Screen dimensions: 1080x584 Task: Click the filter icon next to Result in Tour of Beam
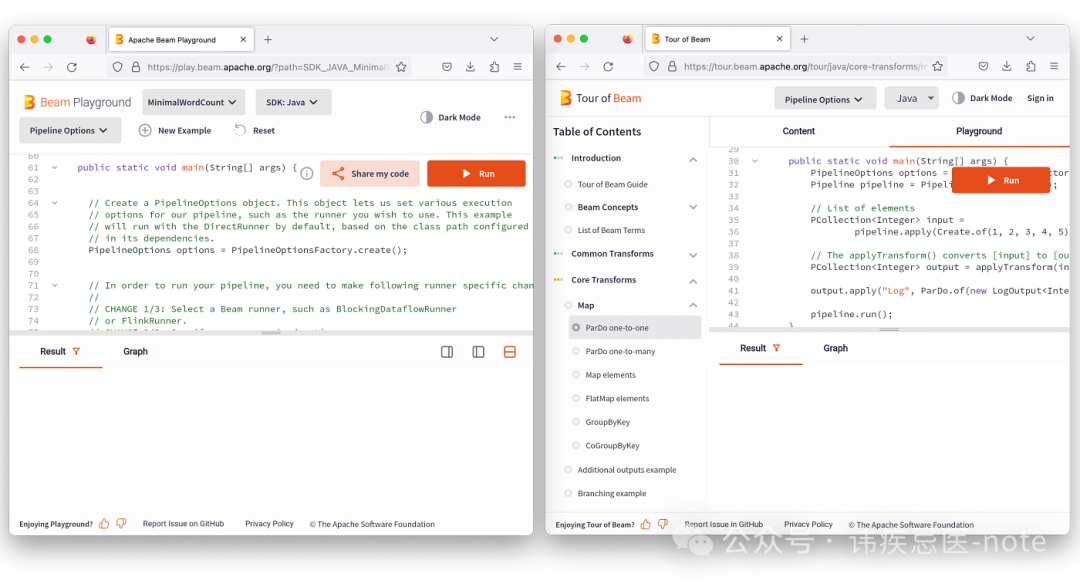point(776,348)
